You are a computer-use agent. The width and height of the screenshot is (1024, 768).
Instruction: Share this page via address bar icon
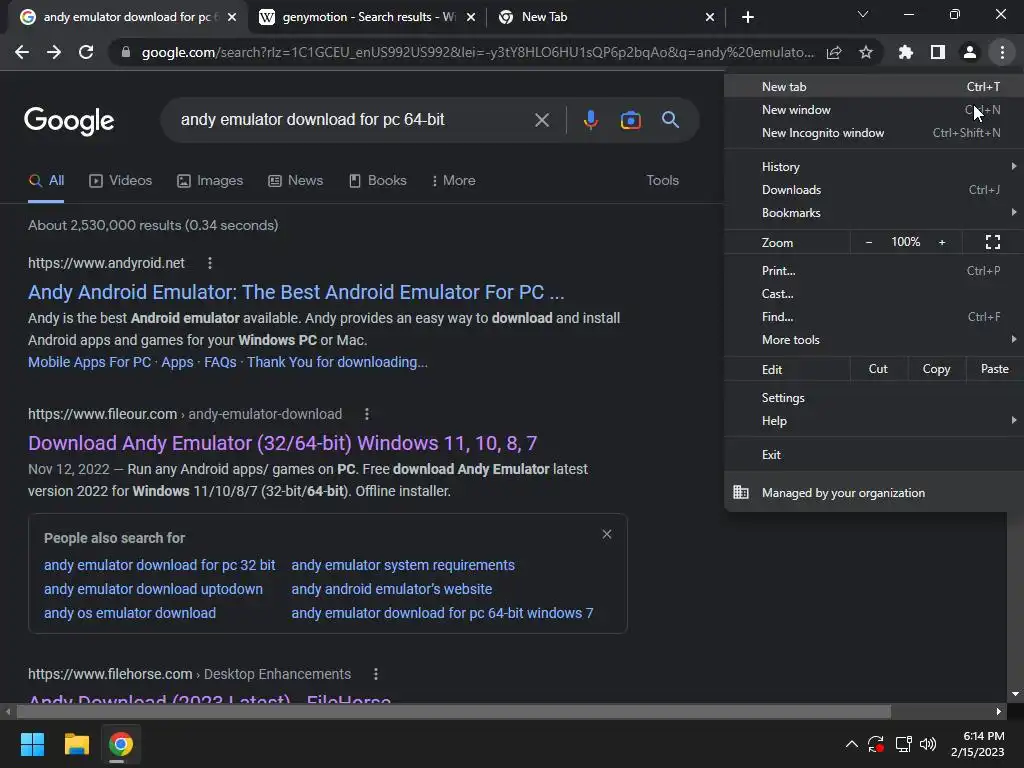click(834, 52)
